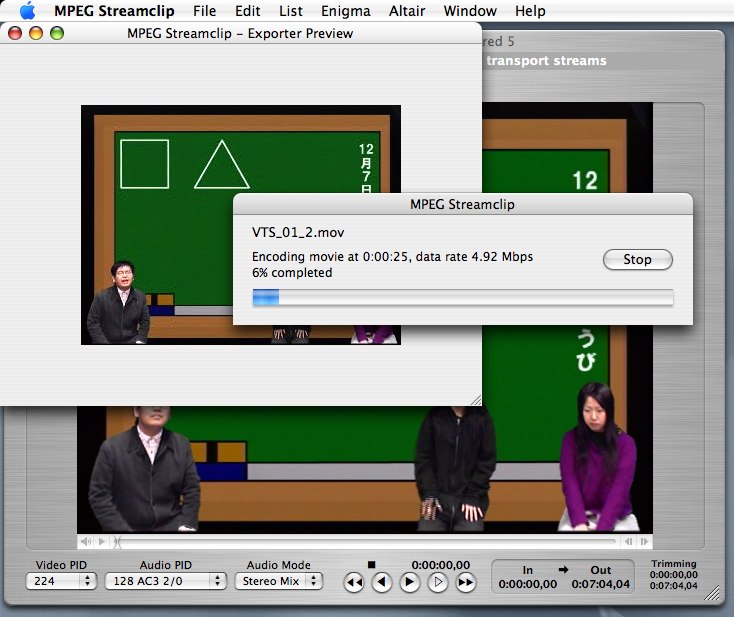Click the rewind playback button
Viewport: 734px width, 617px height.
point(353,582)
